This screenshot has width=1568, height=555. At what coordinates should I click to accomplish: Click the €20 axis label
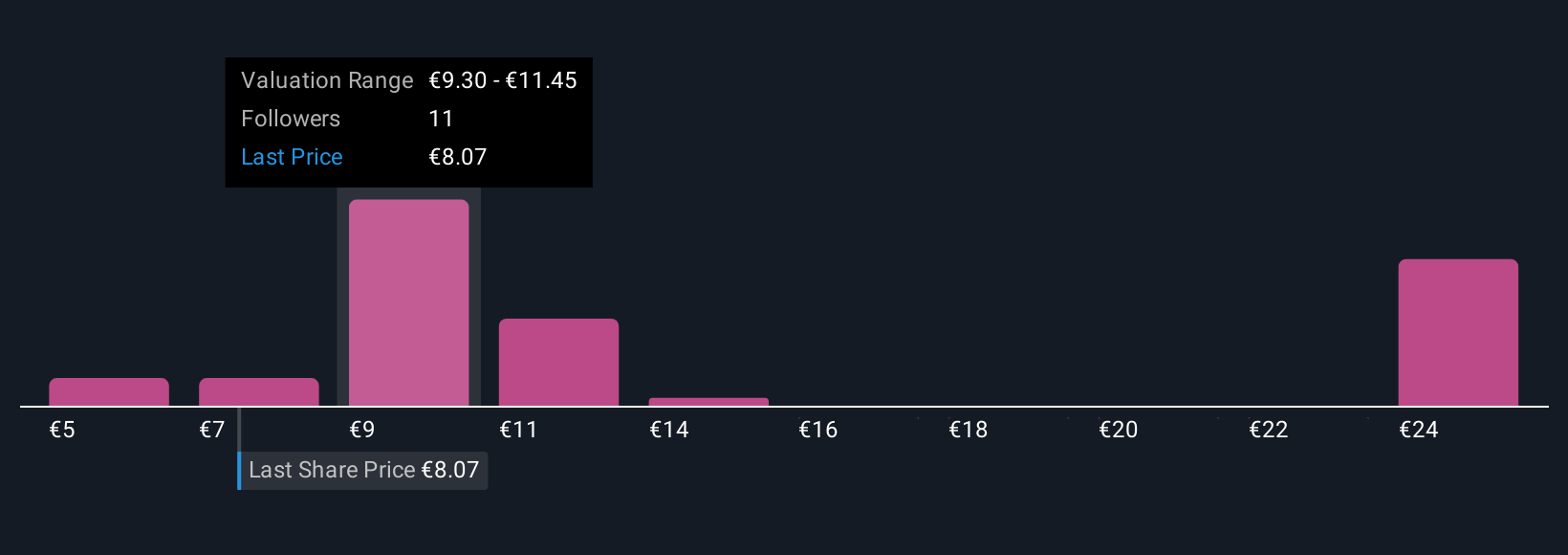tap(1119, 430)
